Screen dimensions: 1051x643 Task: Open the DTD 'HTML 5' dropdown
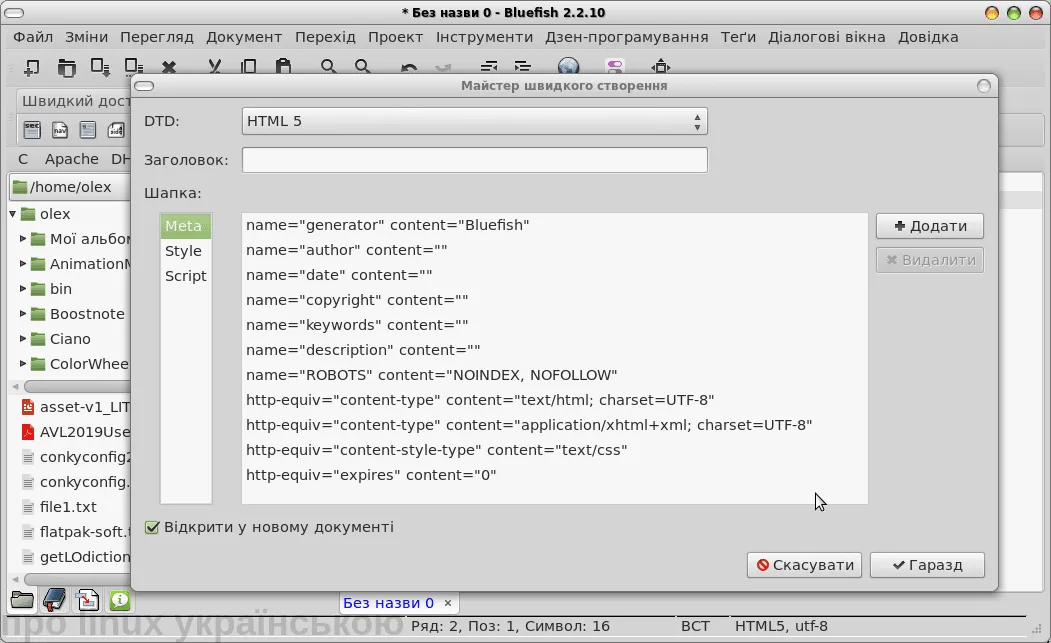coord(475,121)
